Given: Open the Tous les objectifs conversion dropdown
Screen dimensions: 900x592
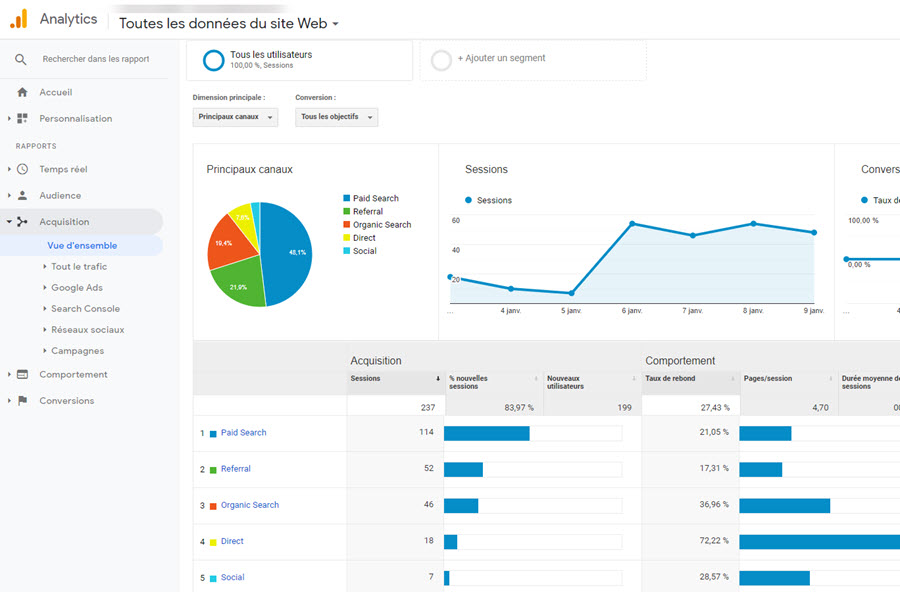Looking at the screenshot, I should (x=336, y=117).
